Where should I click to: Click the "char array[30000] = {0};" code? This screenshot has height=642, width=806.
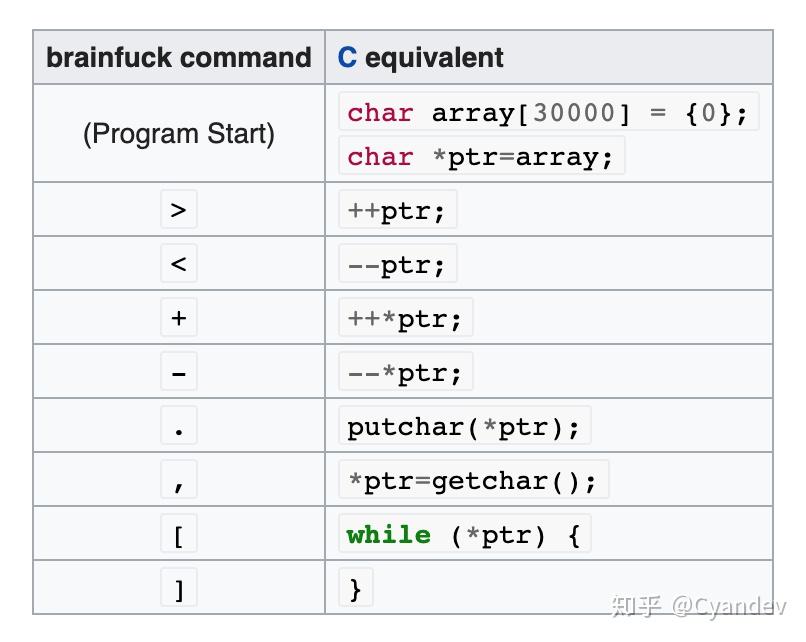point(547,113)
